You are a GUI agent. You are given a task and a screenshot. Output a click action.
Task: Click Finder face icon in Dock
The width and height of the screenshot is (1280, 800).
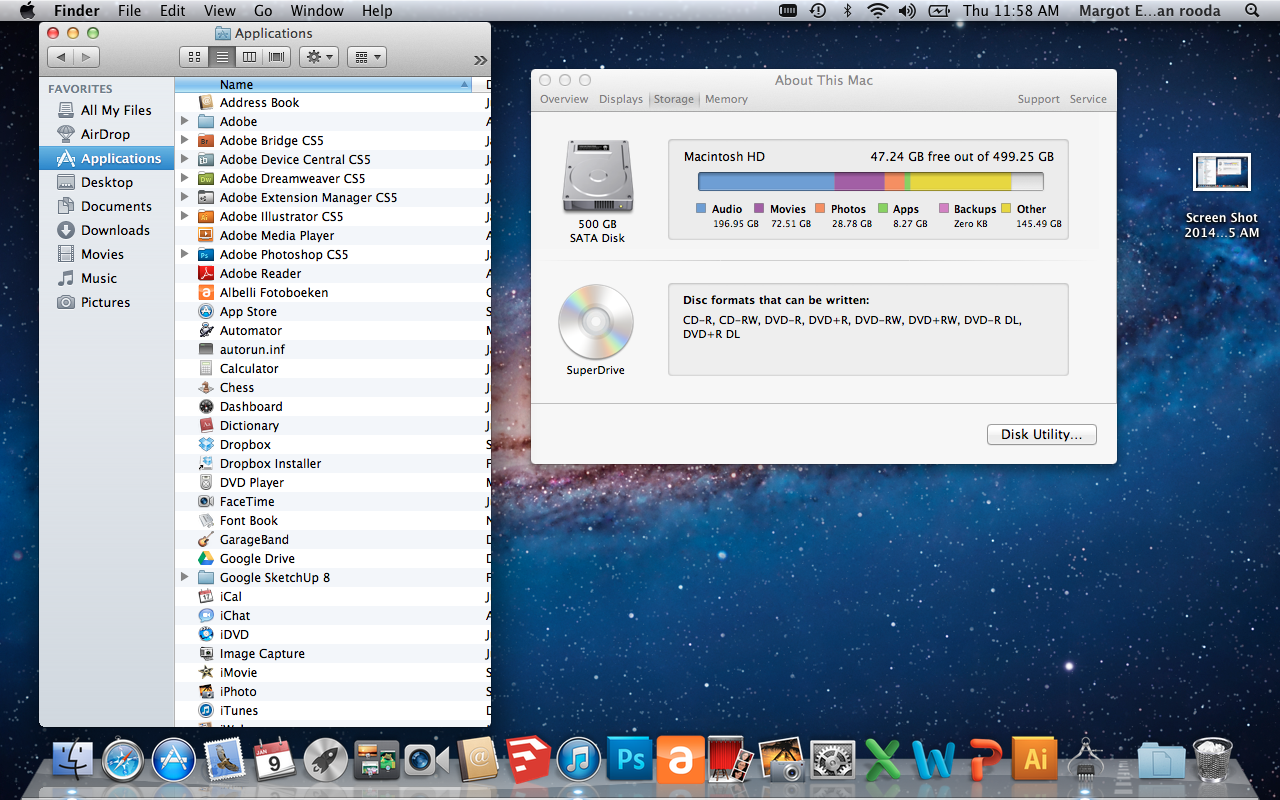click(x=72, y=761)
